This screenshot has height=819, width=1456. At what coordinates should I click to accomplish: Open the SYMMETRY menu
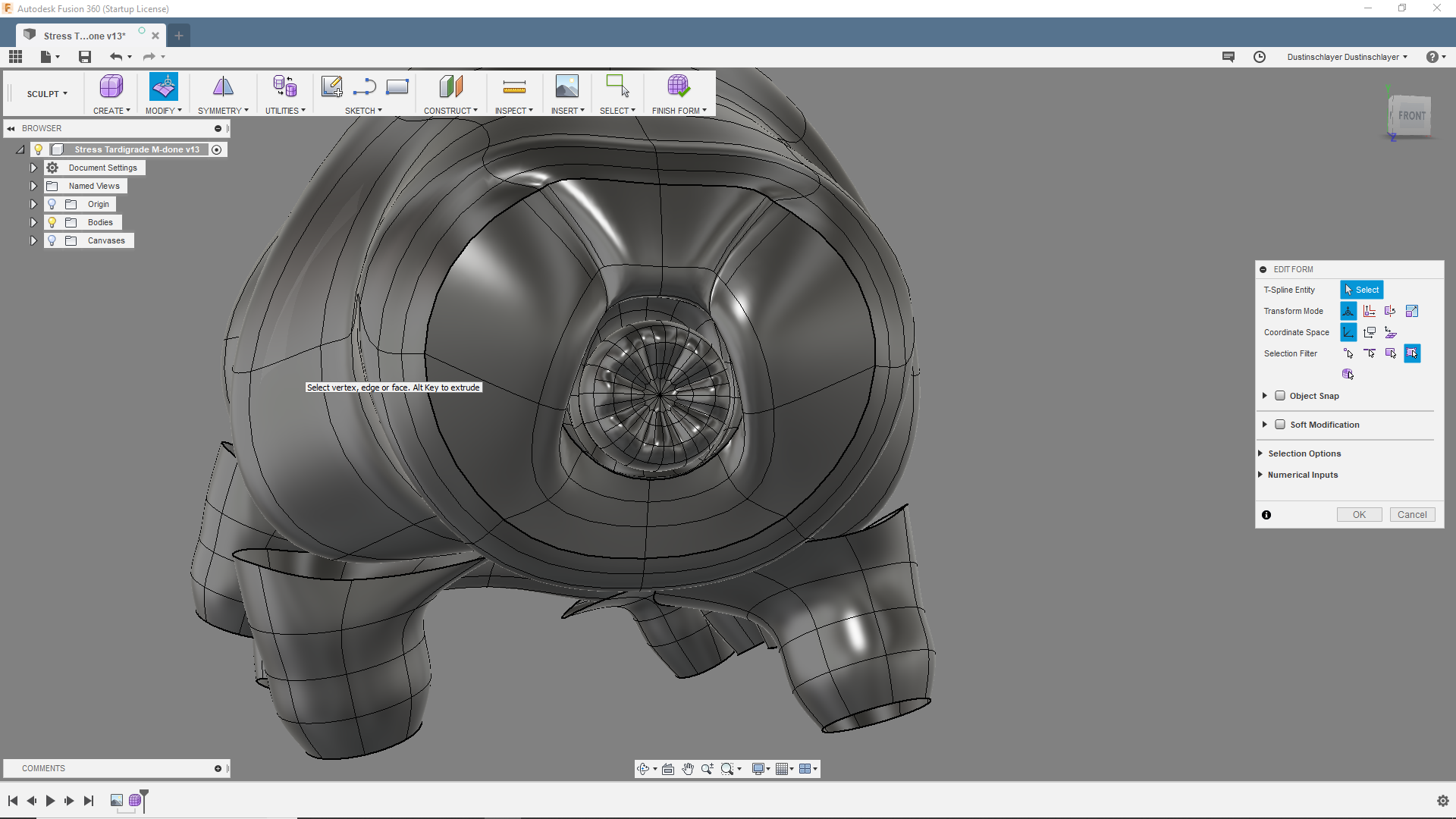point(223,111)
